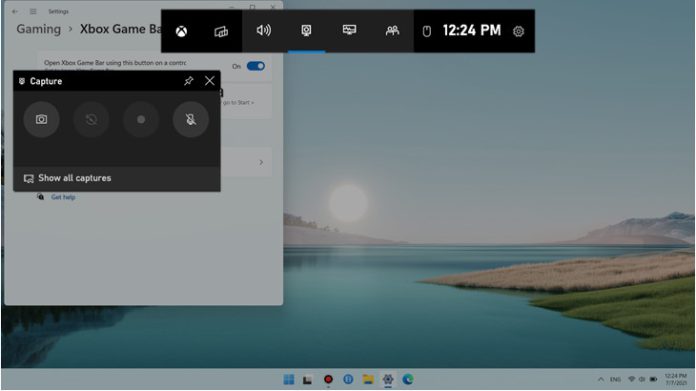696x391 pixels.
Task: Pin the Capture widget
Action: [x=189, y=81]
